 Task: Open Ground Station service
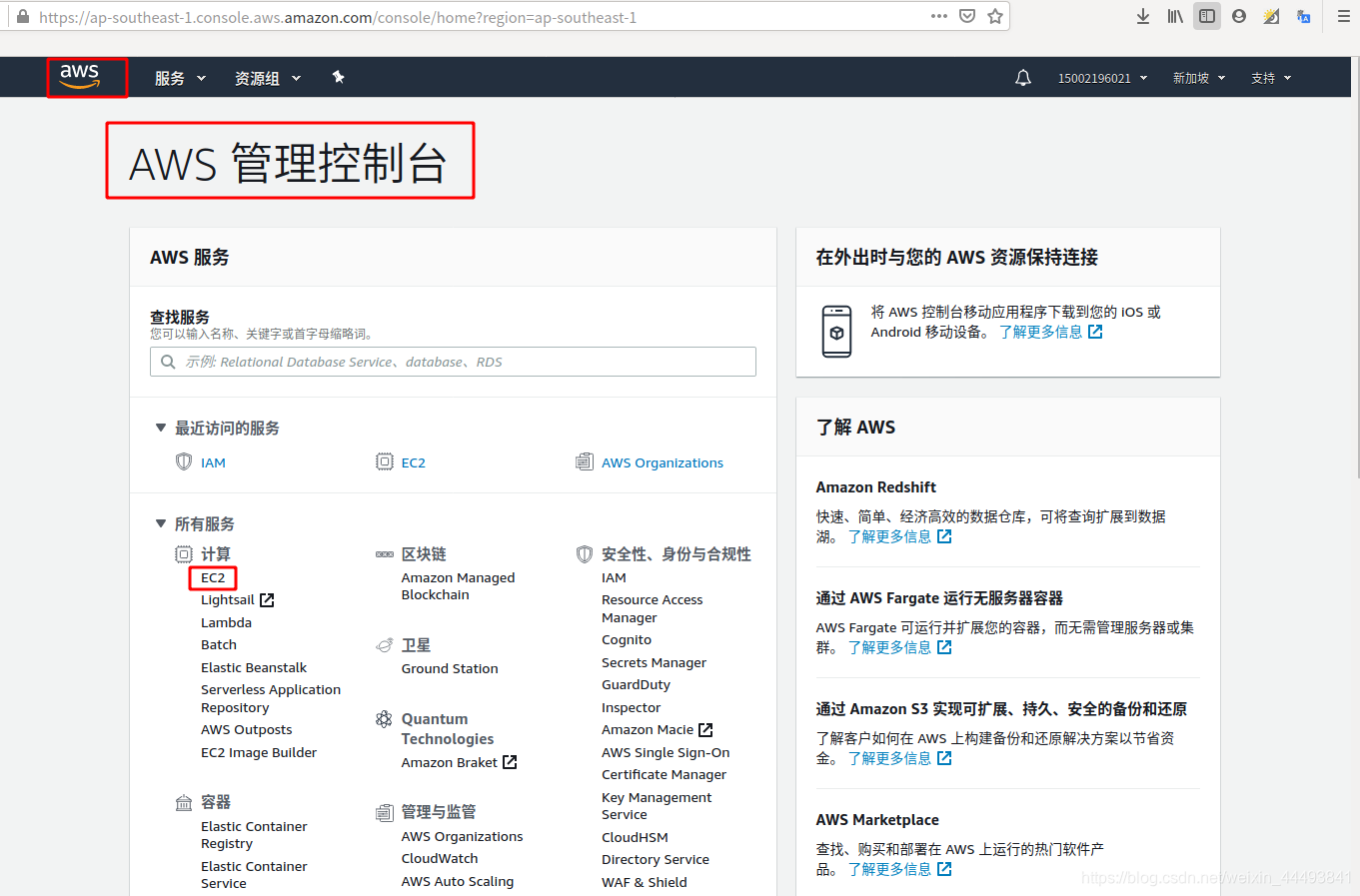coord(450,668)
